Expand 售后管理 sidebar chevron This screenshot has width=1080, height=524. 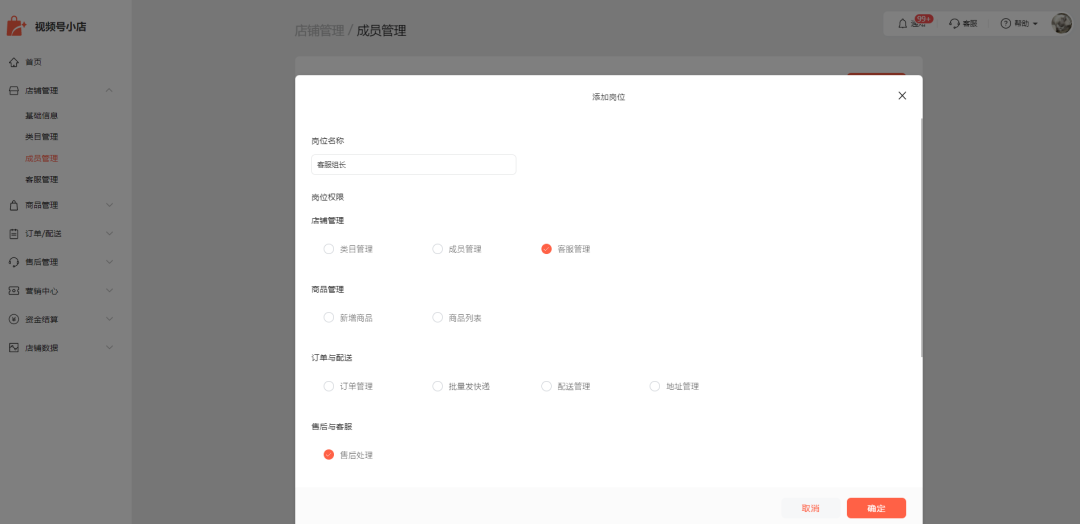coord(110,262)
